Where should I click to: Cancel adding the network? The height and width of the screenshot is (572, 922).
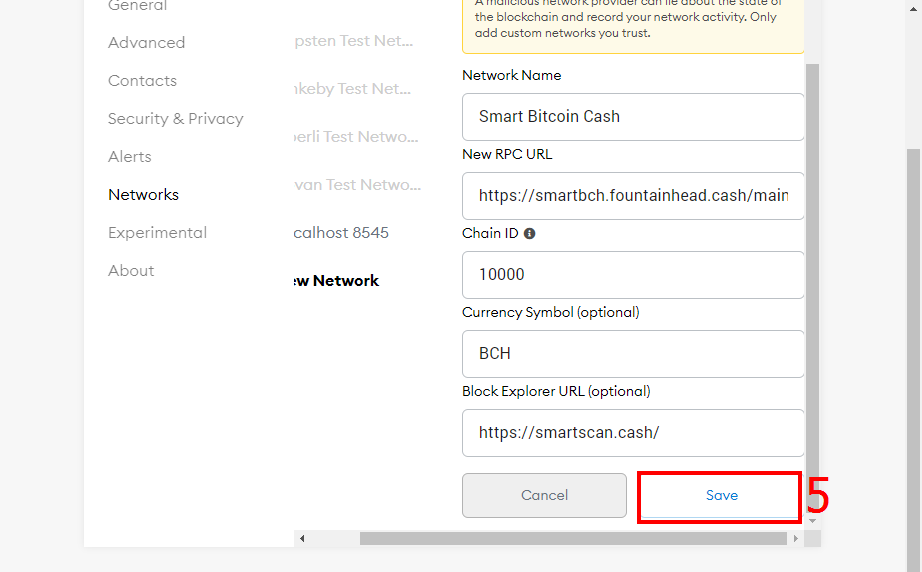point(544,496)
